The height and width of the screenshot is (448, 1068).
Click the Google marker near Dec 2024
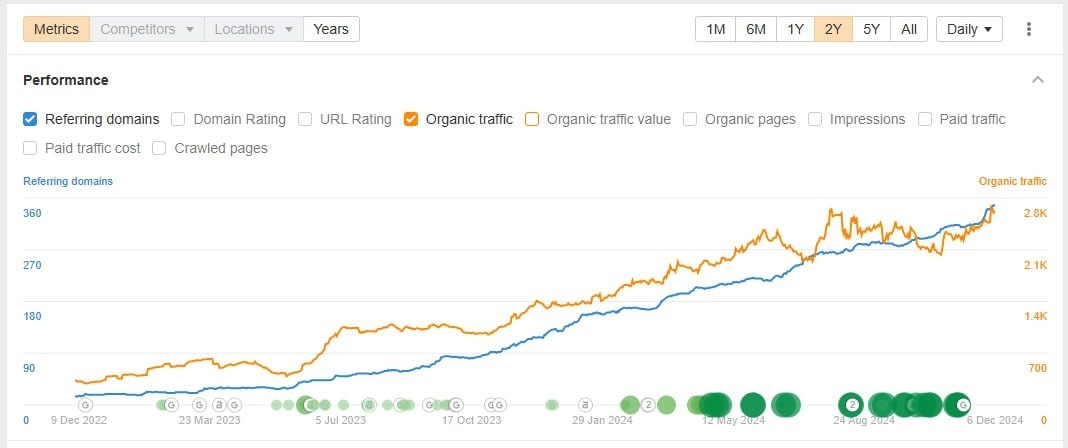coord(962,405)
